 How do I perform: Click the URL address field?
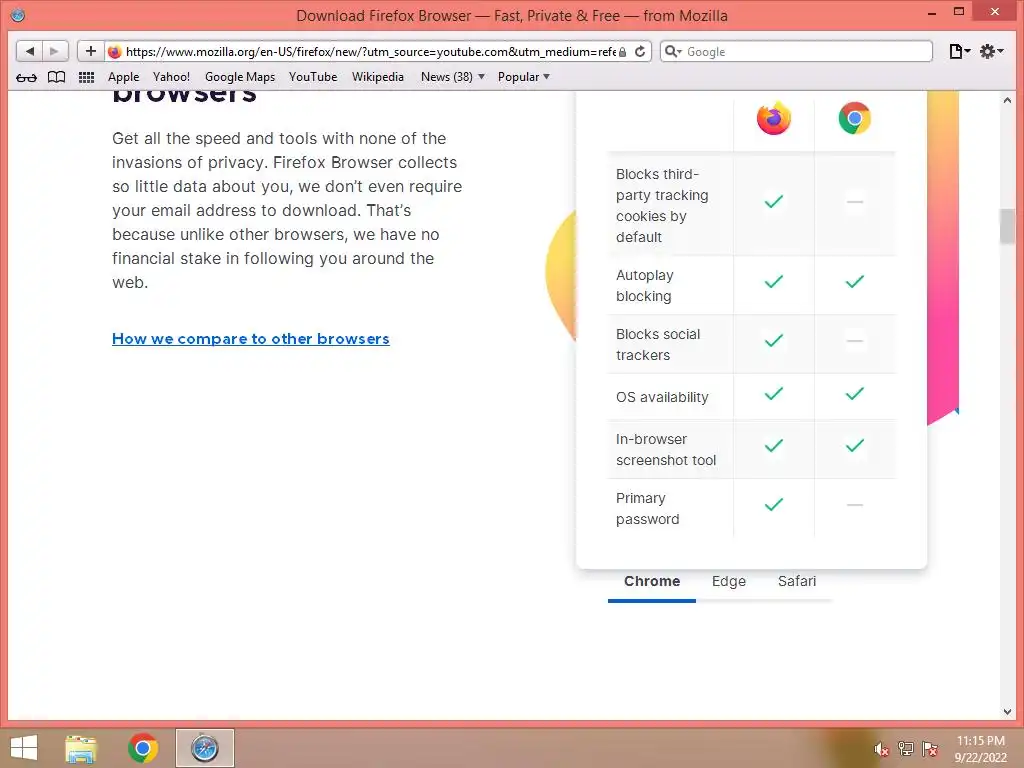(x=370, y=52)
